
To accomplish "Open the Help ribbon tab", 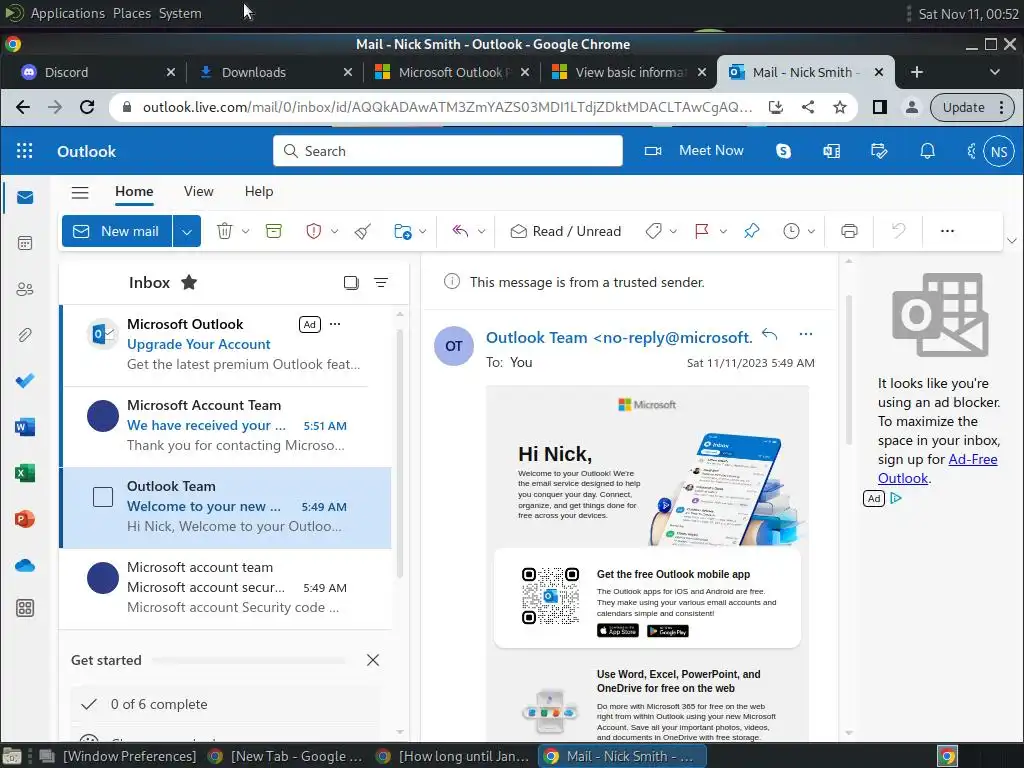I will [x=259, y=191].
